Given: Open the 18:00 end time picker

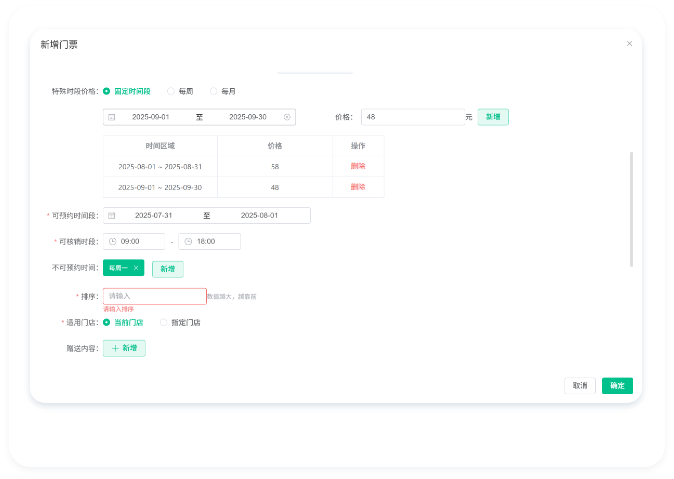Looking at the screenshot, I should (x=213, y=241).
